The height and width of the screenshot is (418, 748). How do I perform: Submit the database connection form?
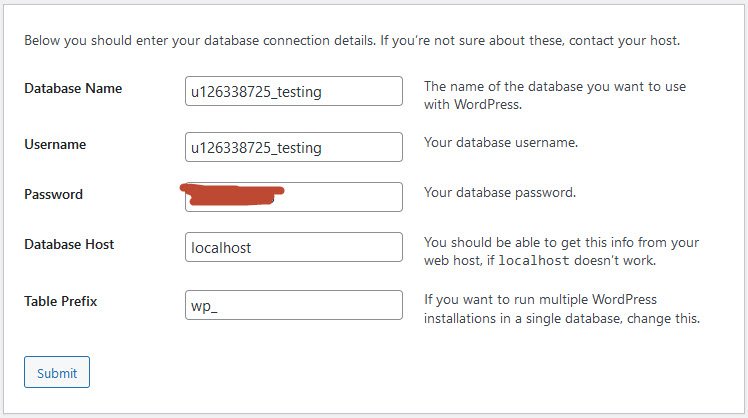(x=57, y=372)
